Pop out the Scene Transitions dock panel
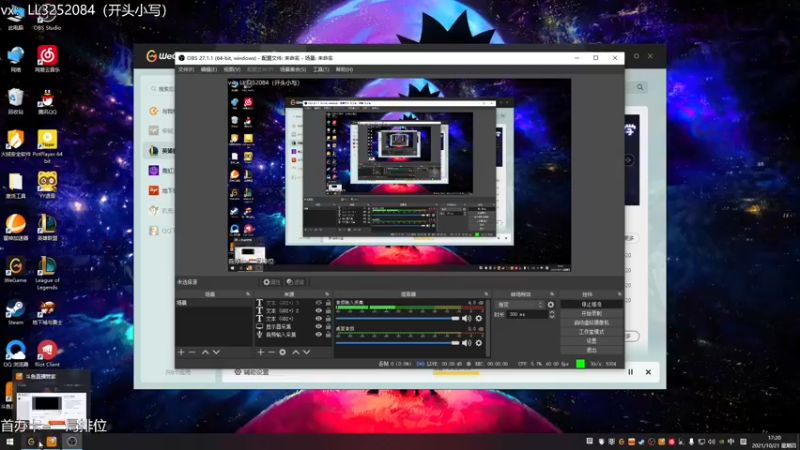The image size is (800, 450). click(x=552, y=294)
